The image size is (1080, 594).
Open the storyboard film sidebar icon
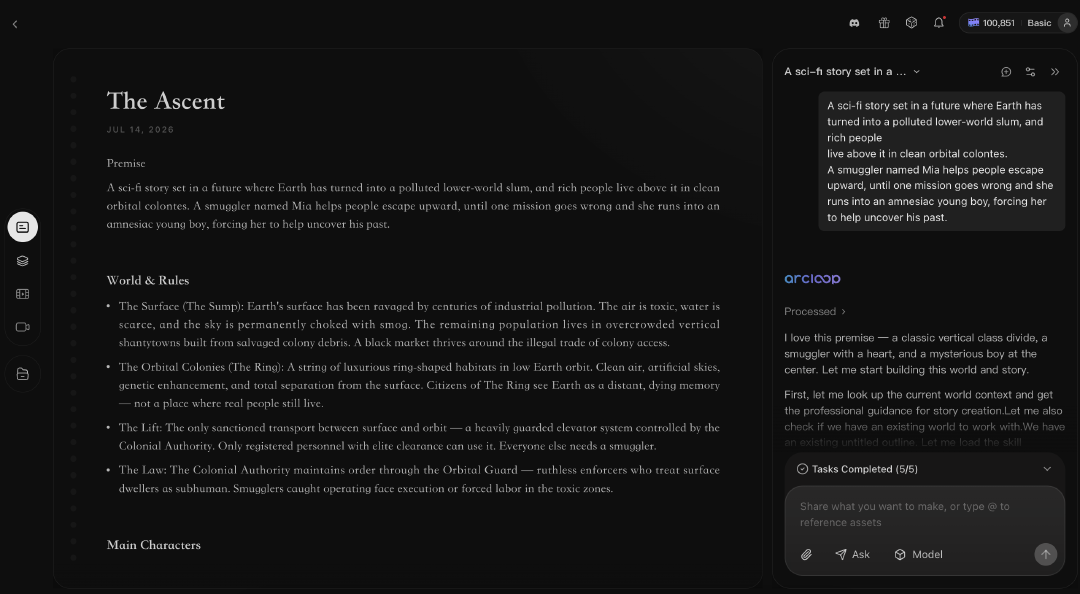[23, 294]
